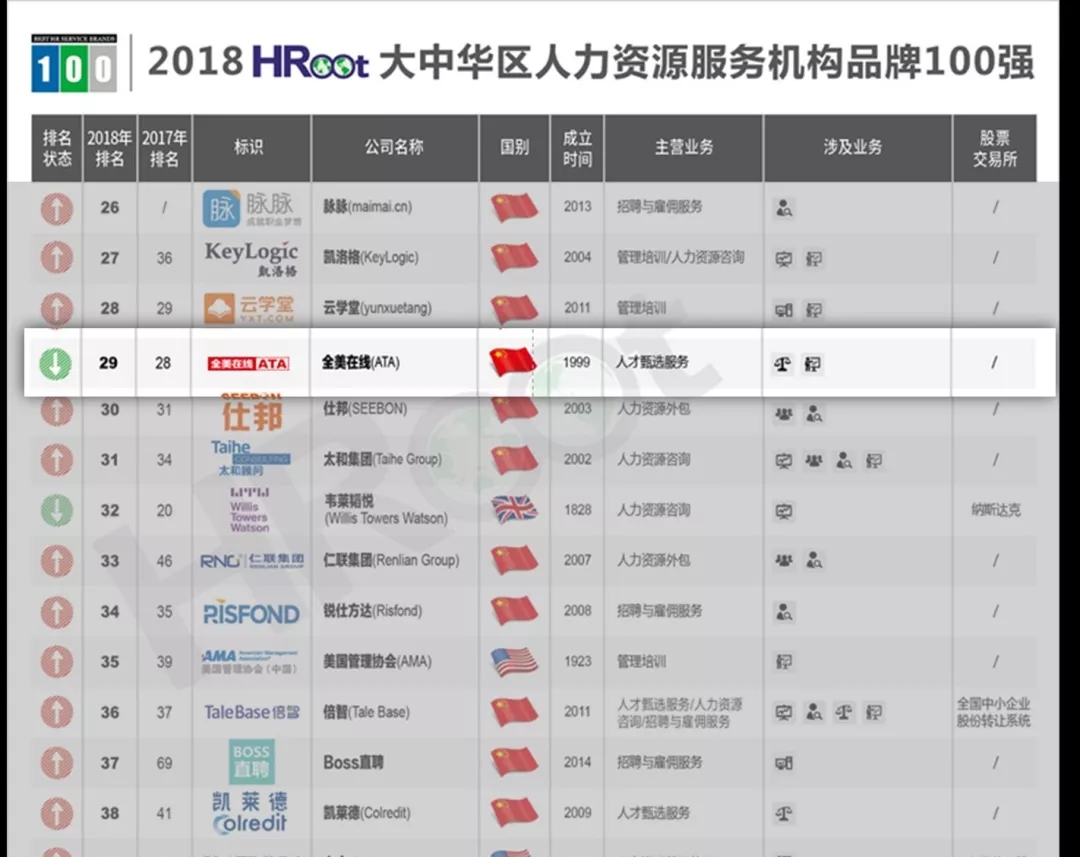The width and height of the screenshot is (1080, 857).
Task: Click the TaleBase 倍智 logo
Action: [x=251, y=712]
